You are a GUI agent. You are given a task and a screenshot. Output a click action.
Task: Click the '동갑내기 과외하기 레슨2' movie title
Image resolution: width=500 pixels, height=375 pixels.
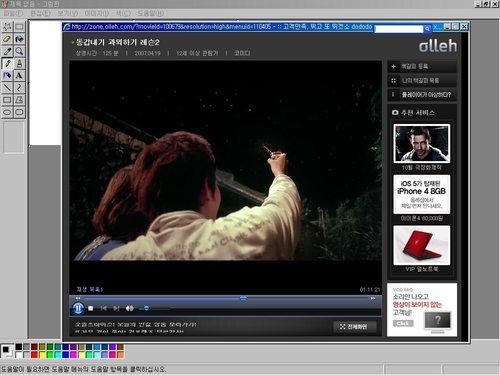118,42
